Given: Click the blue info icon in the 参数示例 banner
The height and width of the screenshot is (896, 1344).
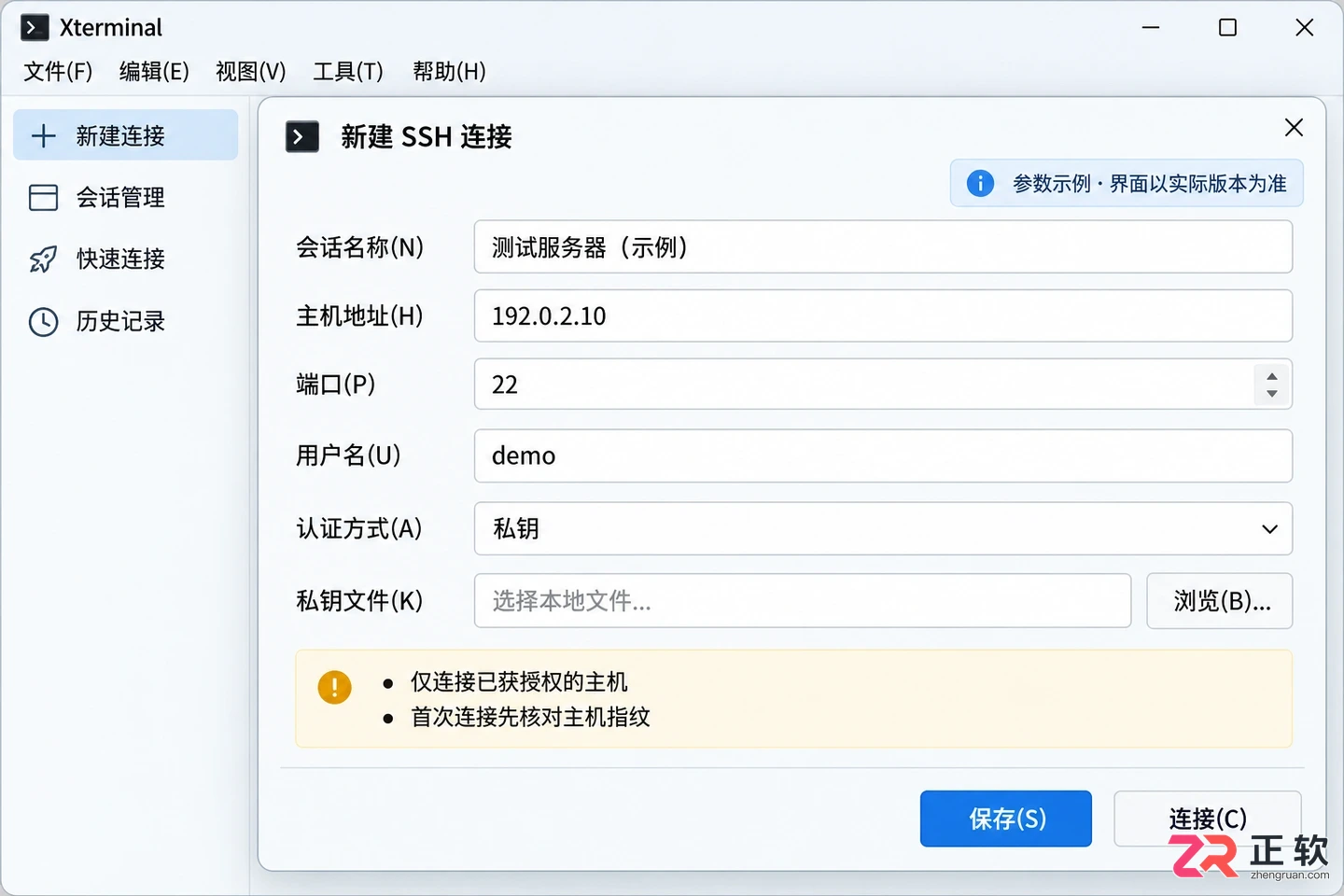Looking at the screenshot, I should [x=980, y=183].
